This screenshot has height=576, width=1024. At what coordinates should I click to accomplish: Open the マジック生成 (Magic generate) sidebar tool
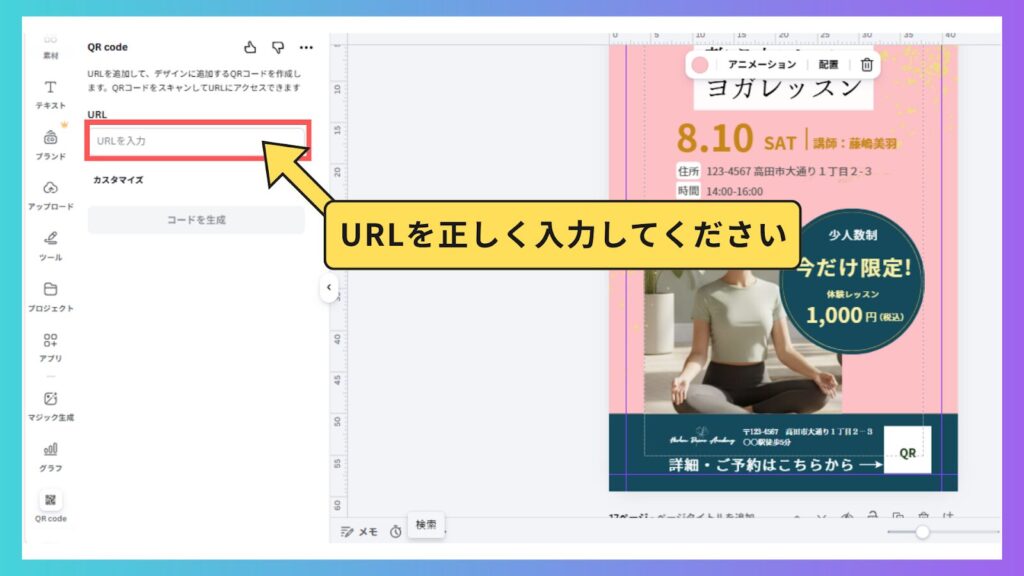pos(50,404)
